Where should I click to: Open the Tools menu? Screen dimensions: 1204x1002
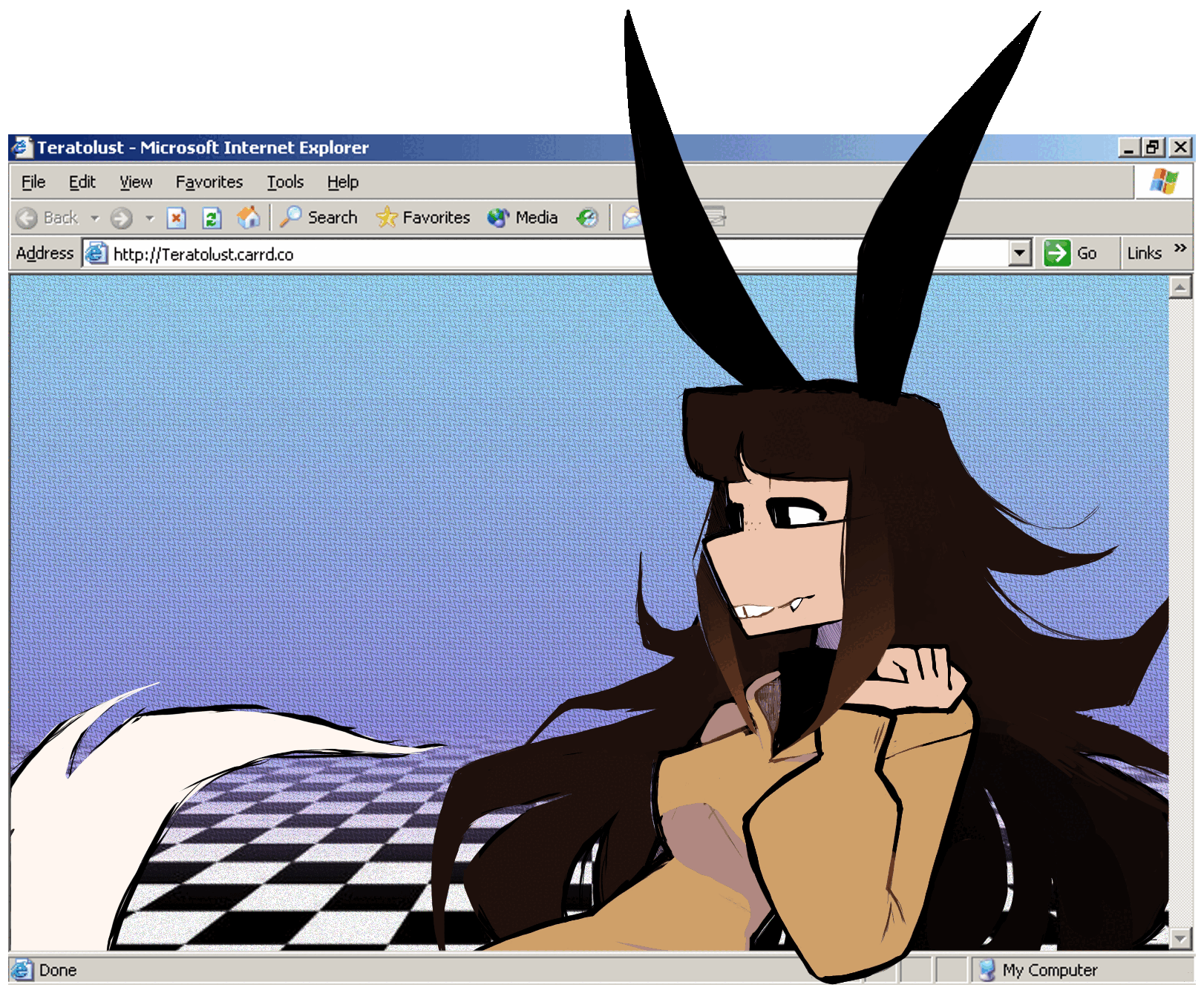[x=285, y=182]
